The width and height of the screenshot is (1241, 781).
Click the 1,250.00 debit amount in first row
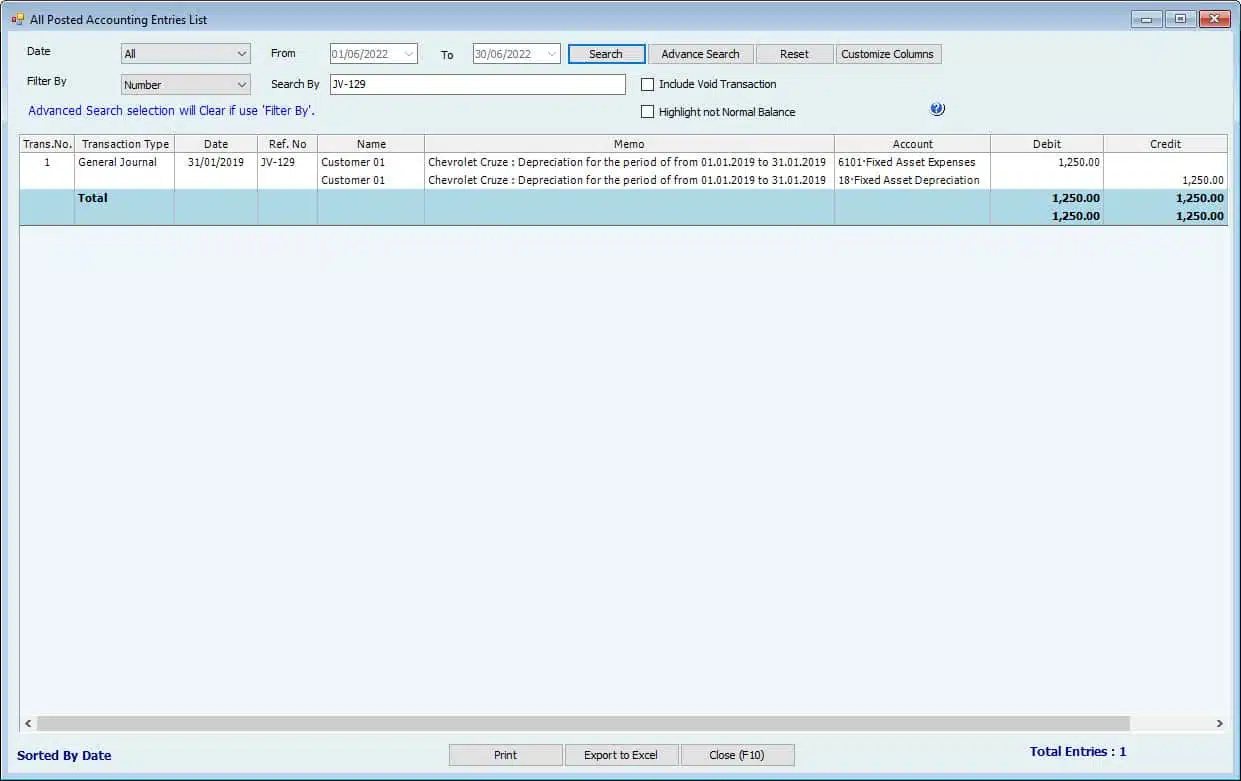(1079, 162)
